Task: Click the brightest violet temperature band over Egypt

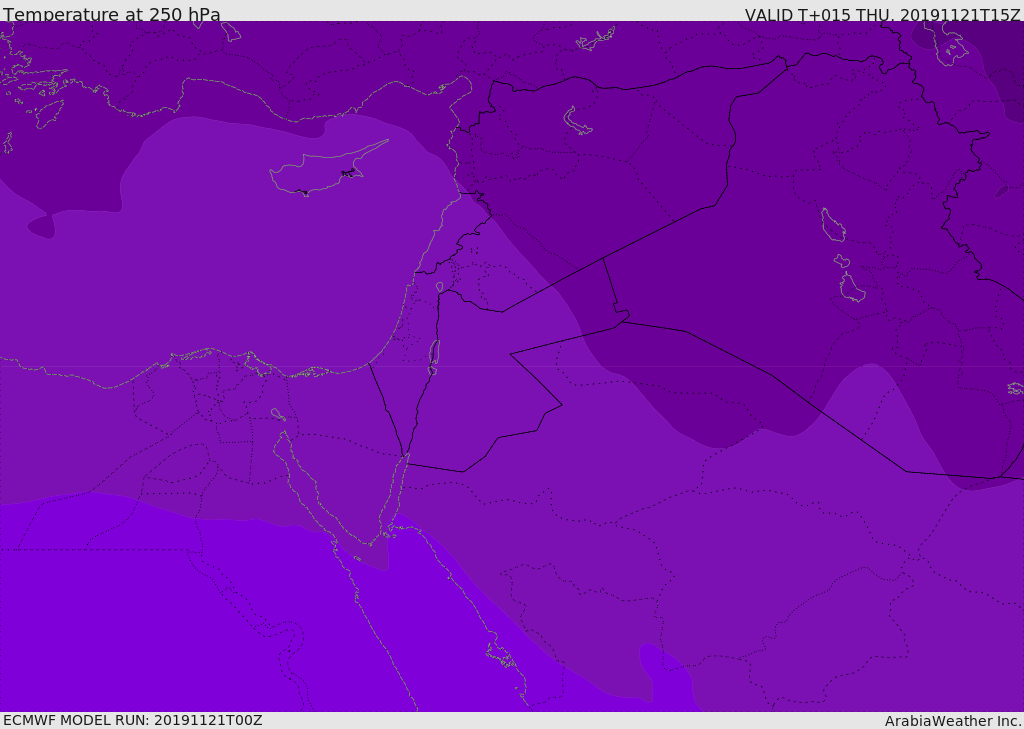Action: coord(150,620)
